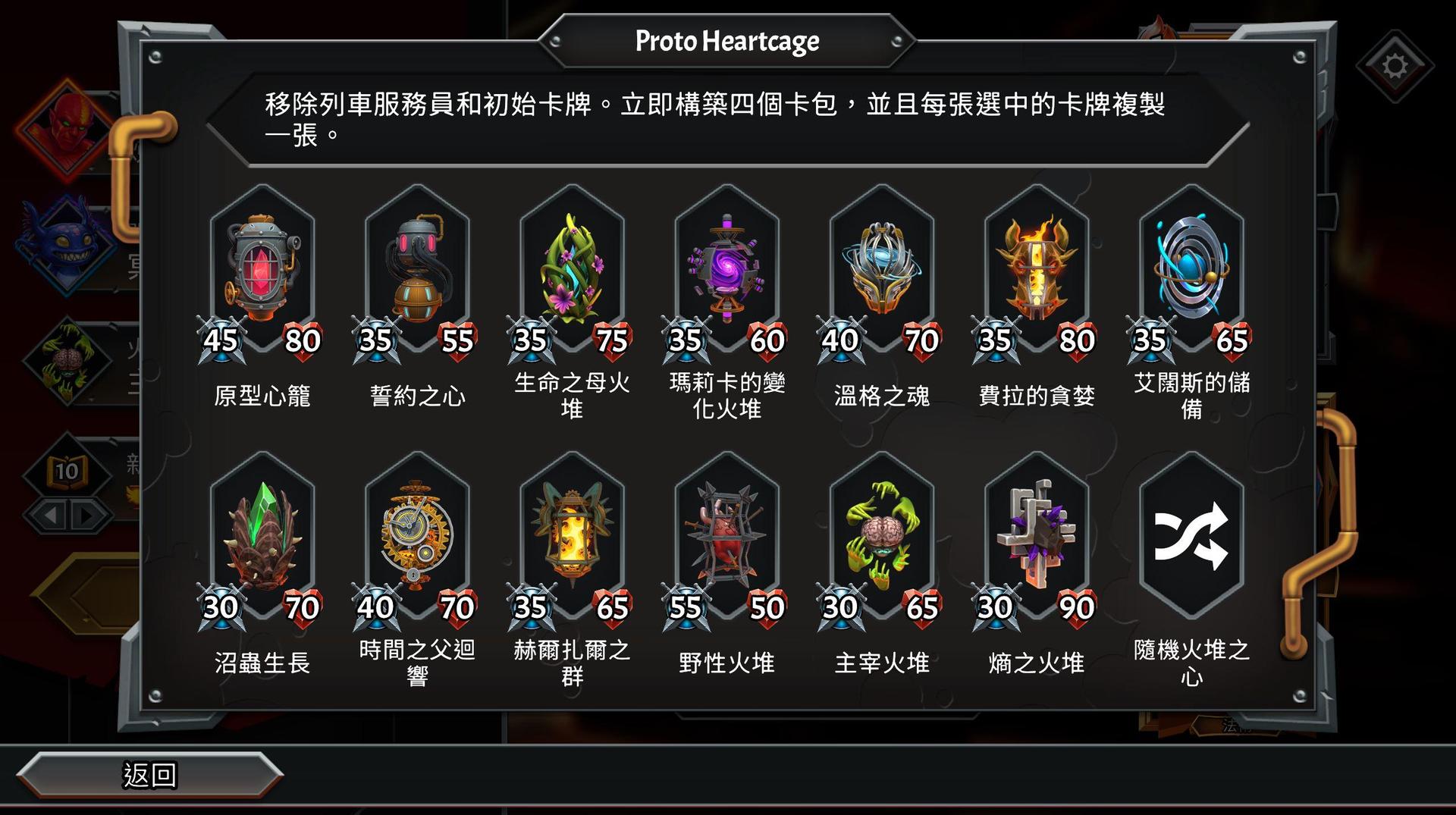Image resolution: width=1456 pixels, height=815 pixels.
Task: Choose the 熵之火堆 pyre heart
Action: point(1036,536)
